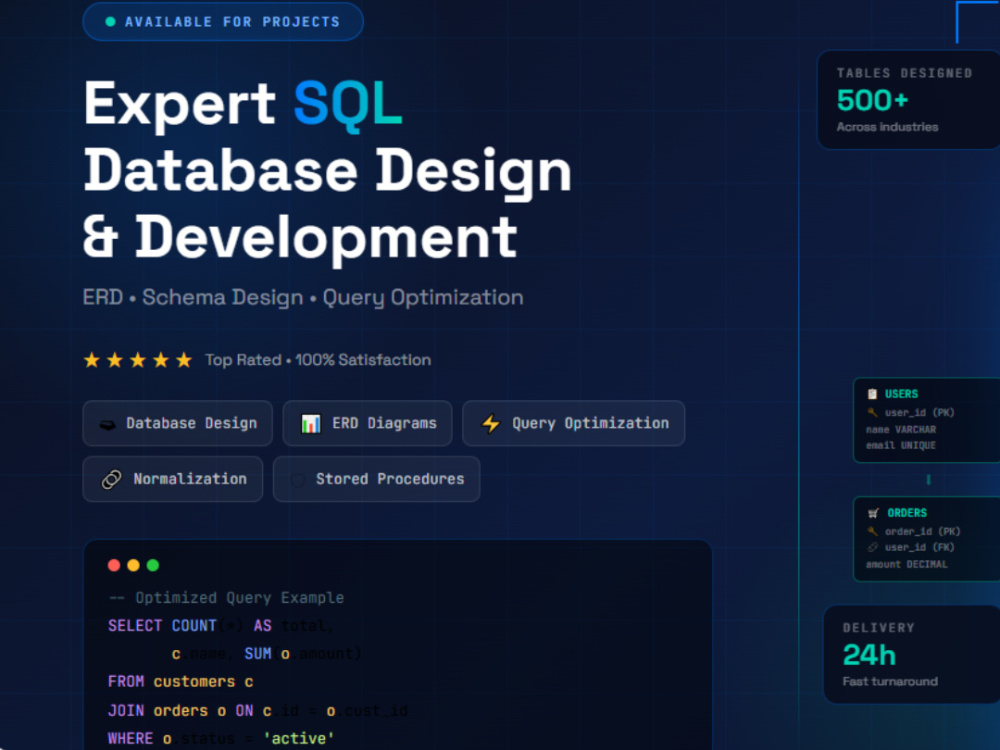Click the green dot in code window
1000x750 pixels.
pos(152,565)
